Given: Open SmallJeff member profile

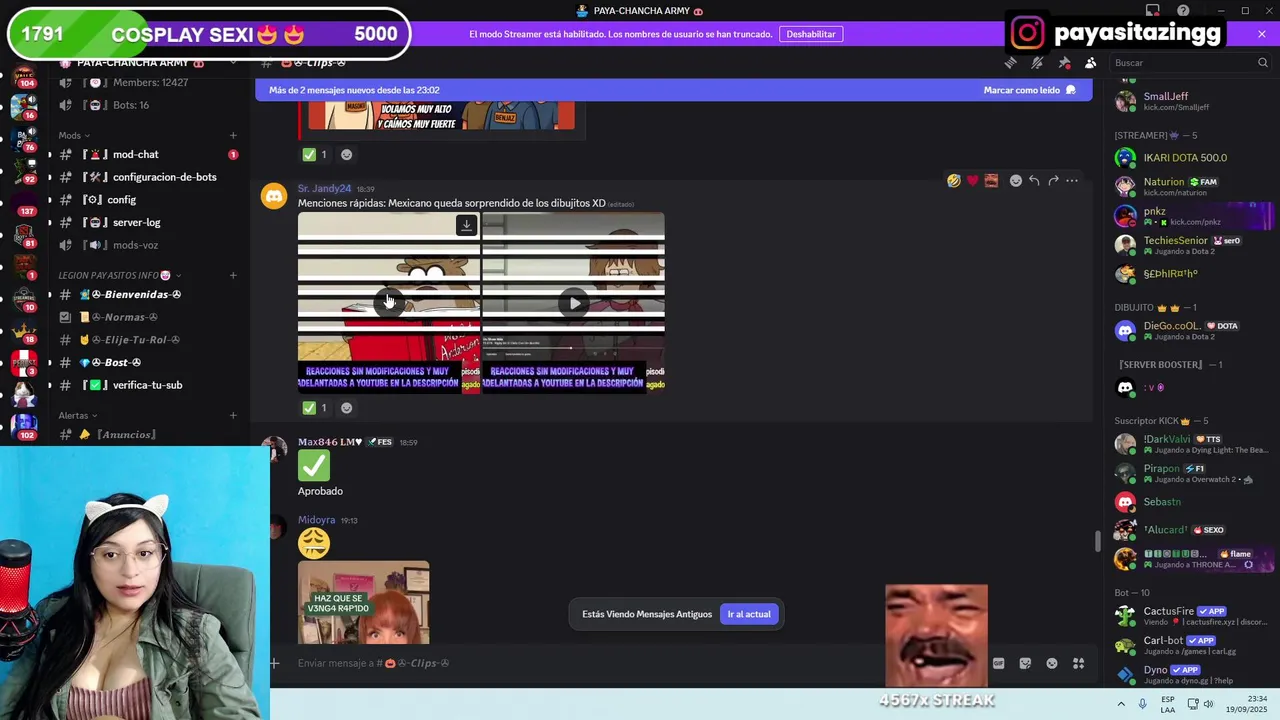Looking at the screenshot, I should 1192,101.
